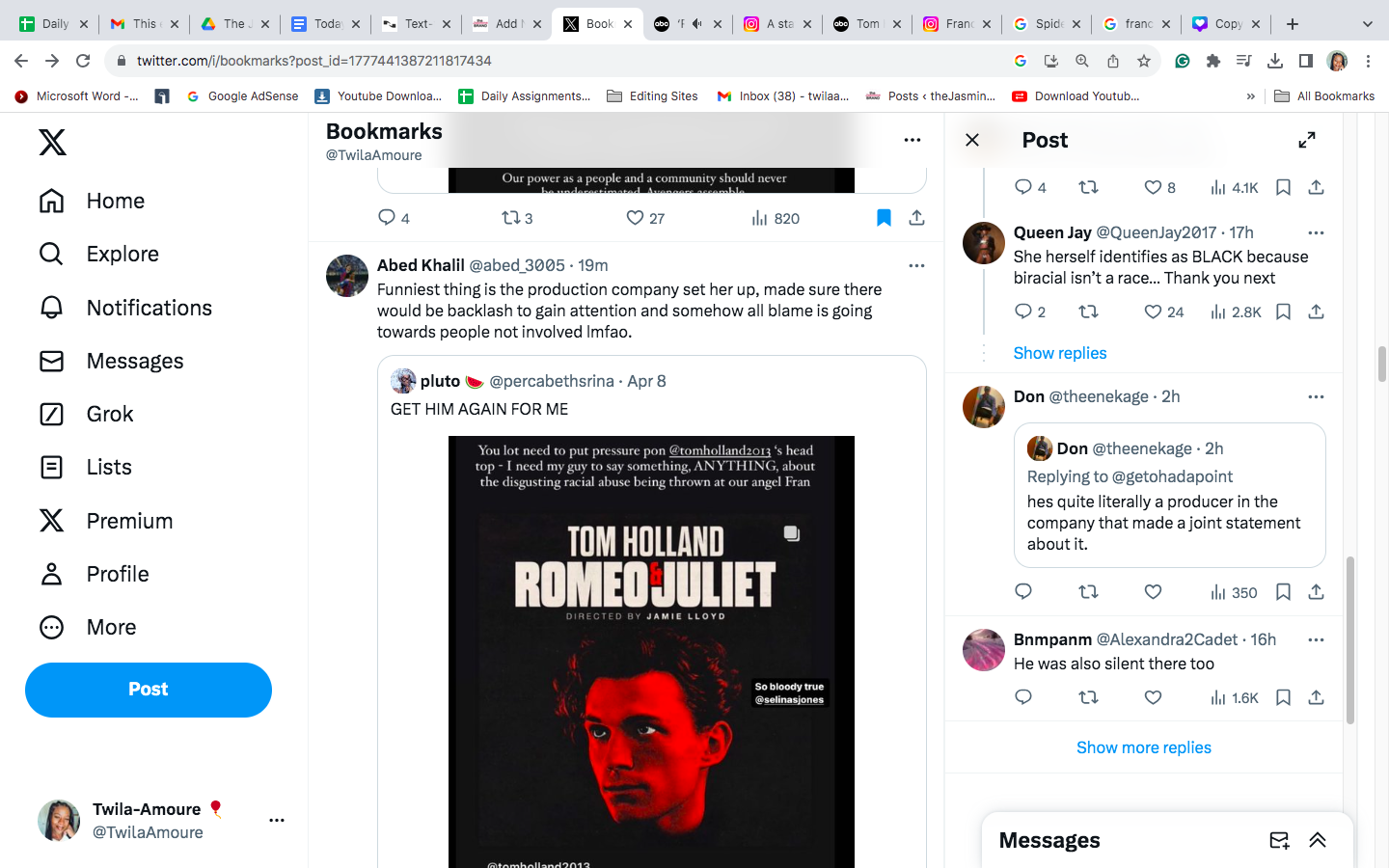Open Bookmarks header more options menu
The image size is (1389, 868).
coord(912,140)
